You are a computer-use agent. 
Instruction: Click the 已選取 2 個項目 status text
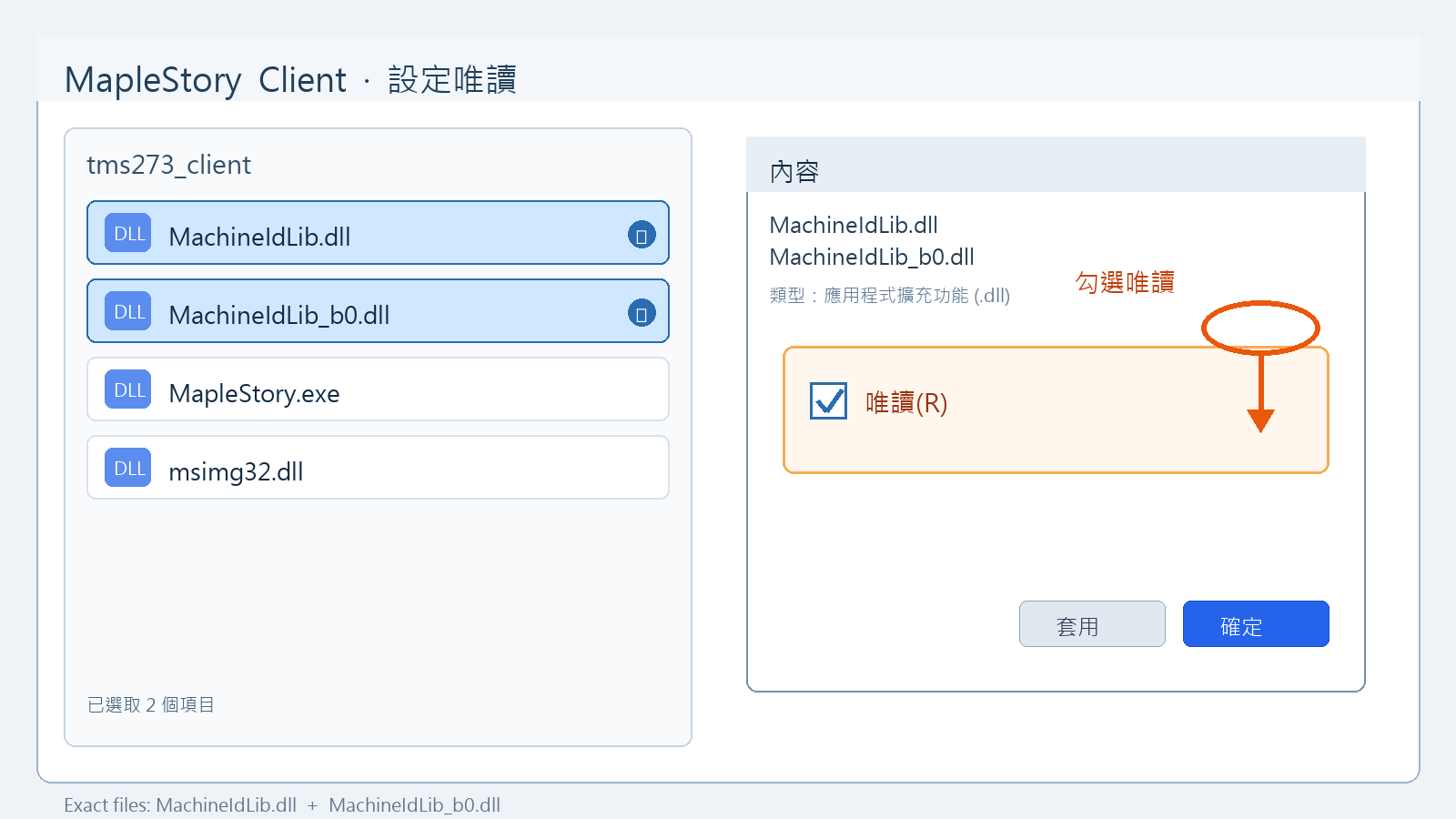point(151,705)
